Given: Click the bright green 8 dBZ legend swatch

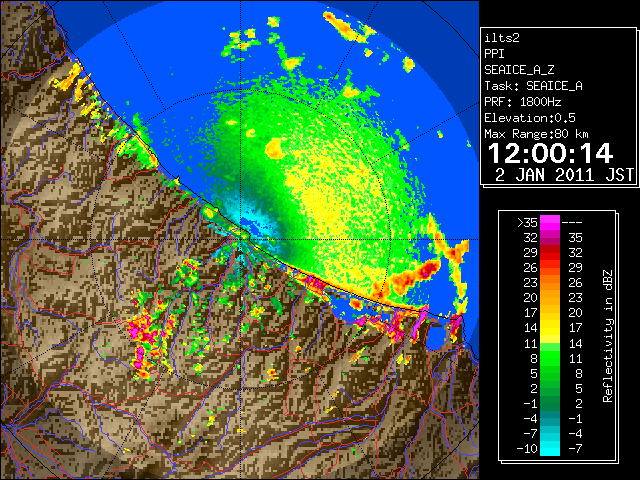Looking at the screenshot, I should (550, 358).
